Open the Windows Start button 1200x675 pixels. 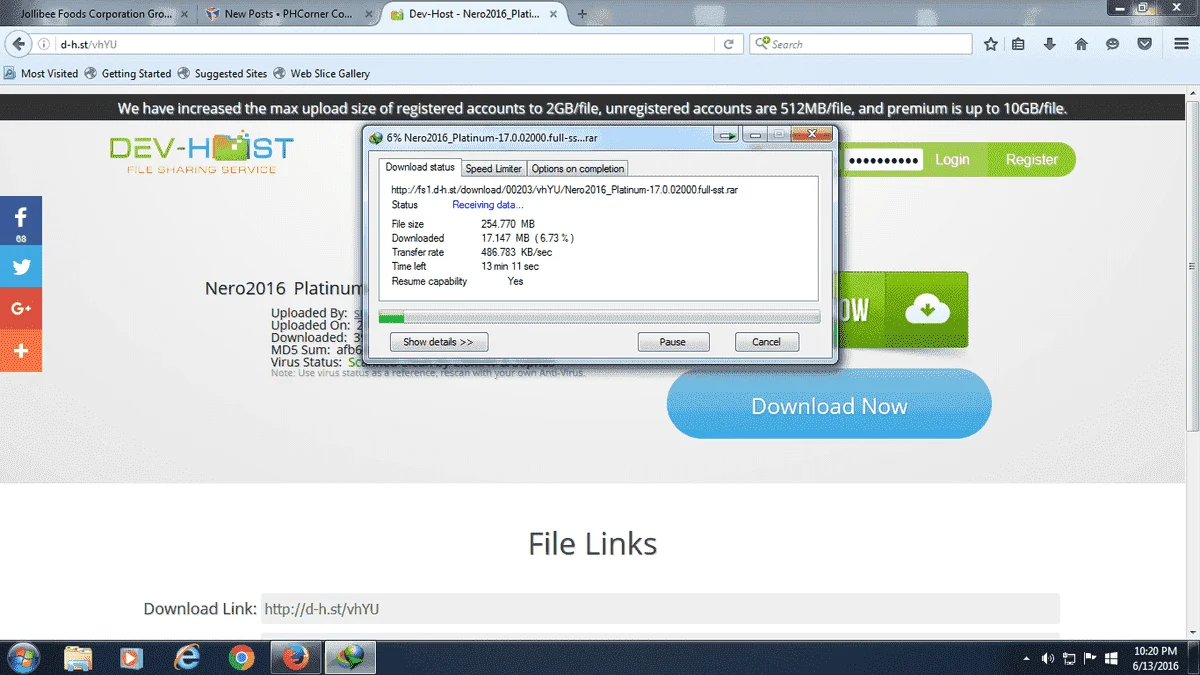pos(22,657)
